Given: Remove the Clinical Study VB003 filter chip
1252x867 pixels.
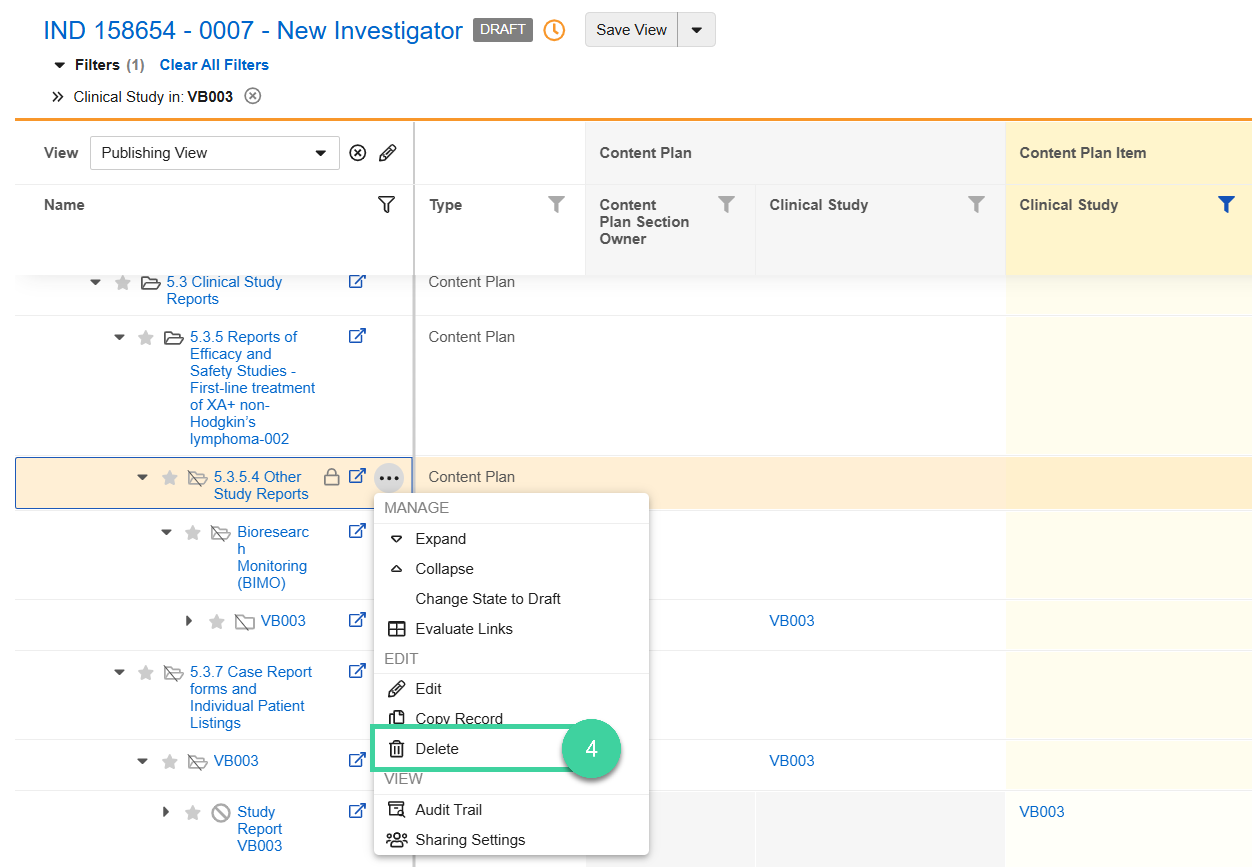Looking at the screenshot, I should [x=253, y=97].
